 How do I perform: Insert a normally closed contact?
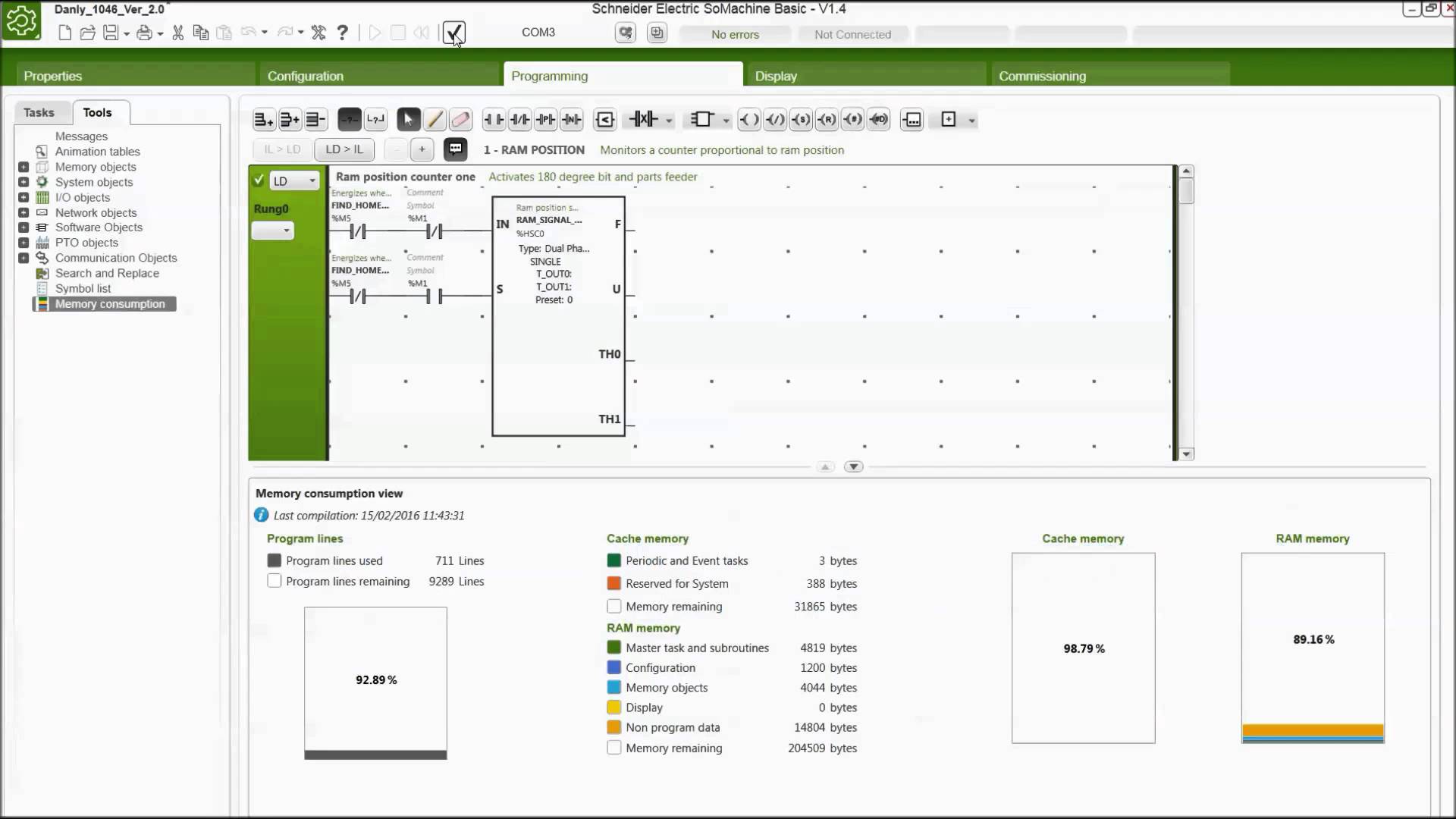coord(519,119)
